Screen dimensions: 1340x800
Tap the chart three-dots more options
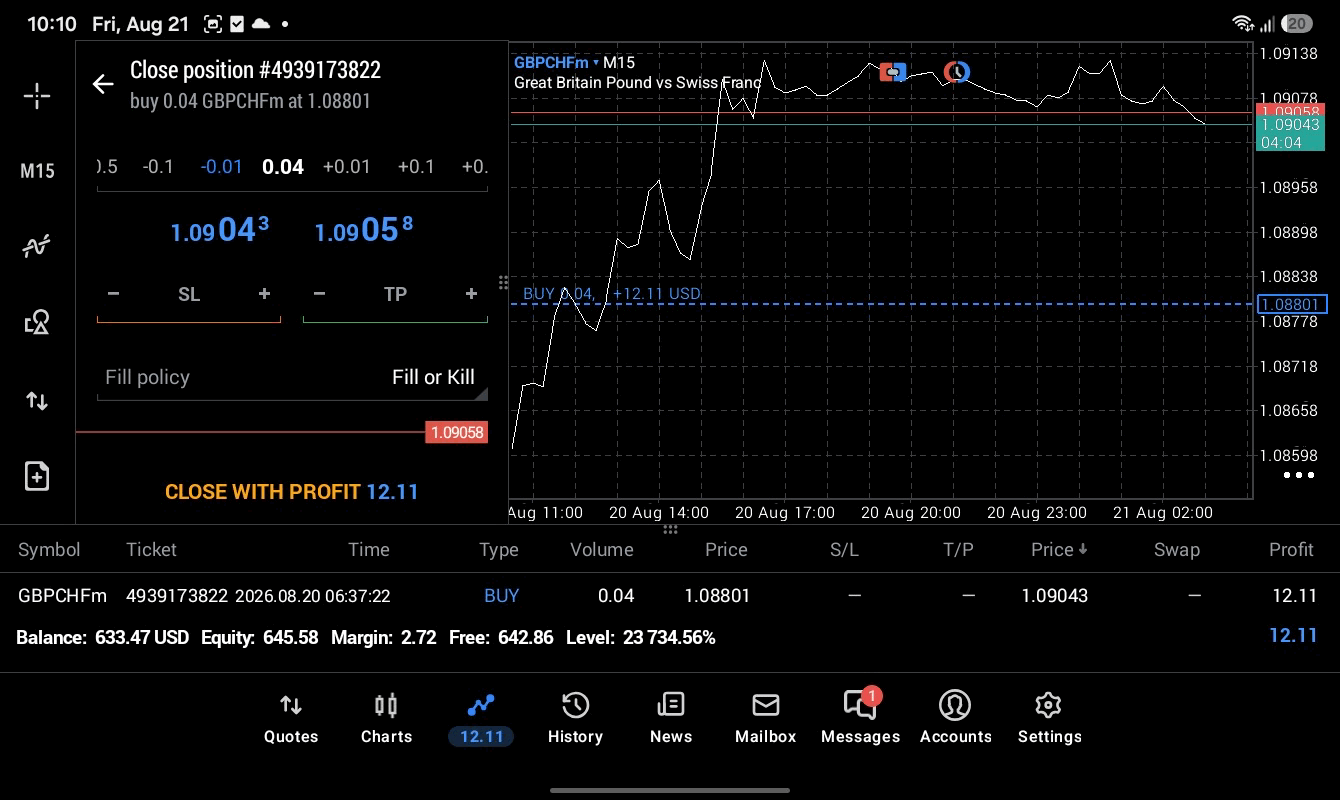(1298, 475)
